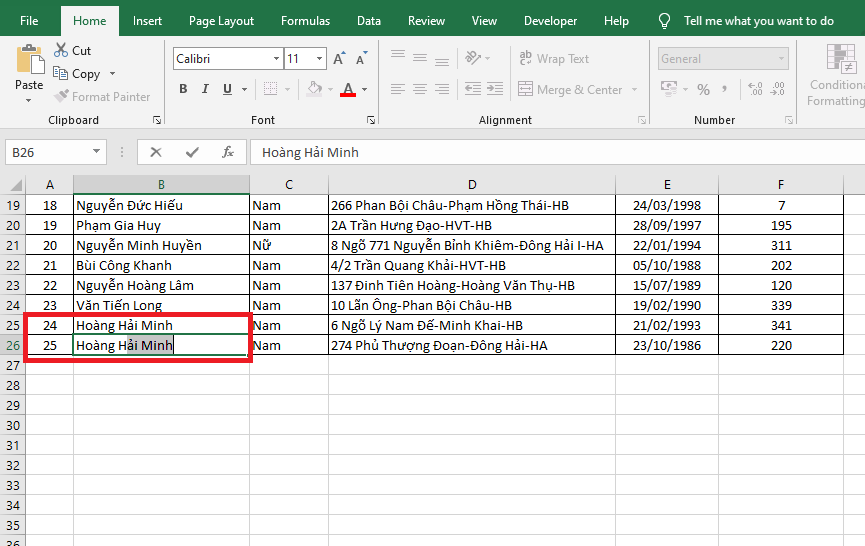Select column D header

pos(472,184)
